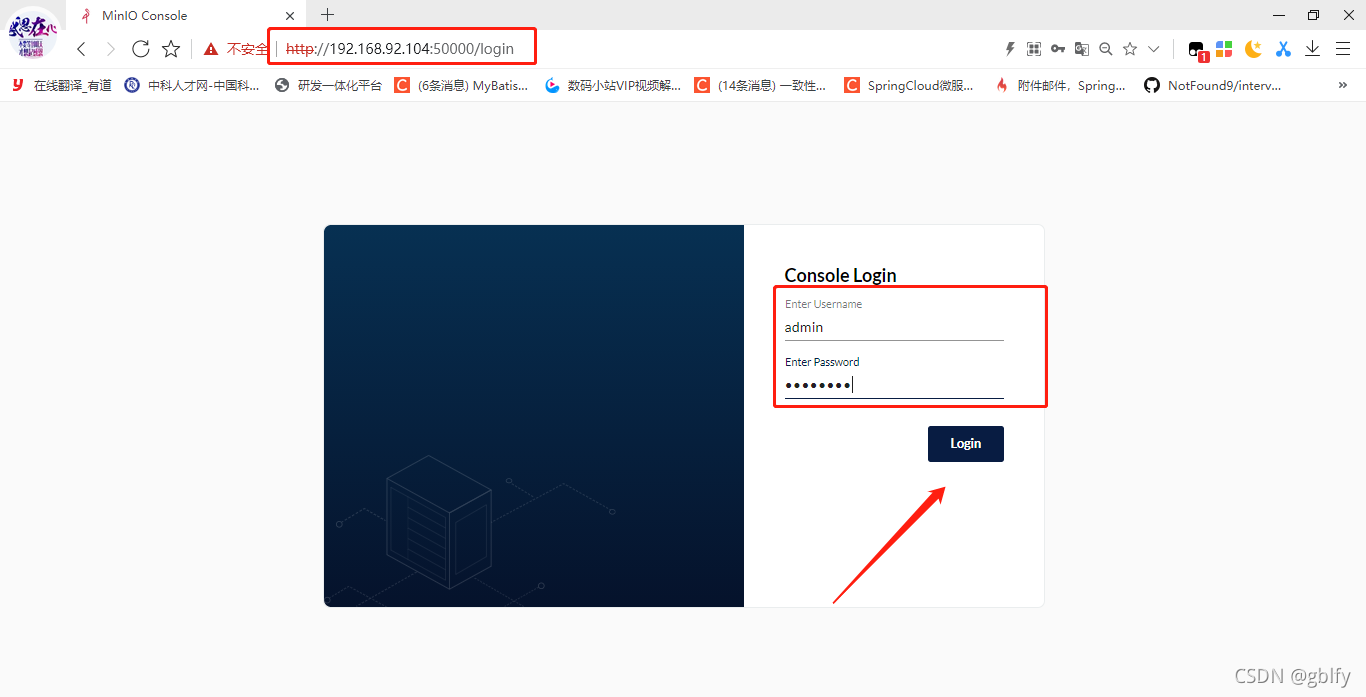Click the browser back arrow
Viewport: 1366px width, 697px height.
(82, 49)
